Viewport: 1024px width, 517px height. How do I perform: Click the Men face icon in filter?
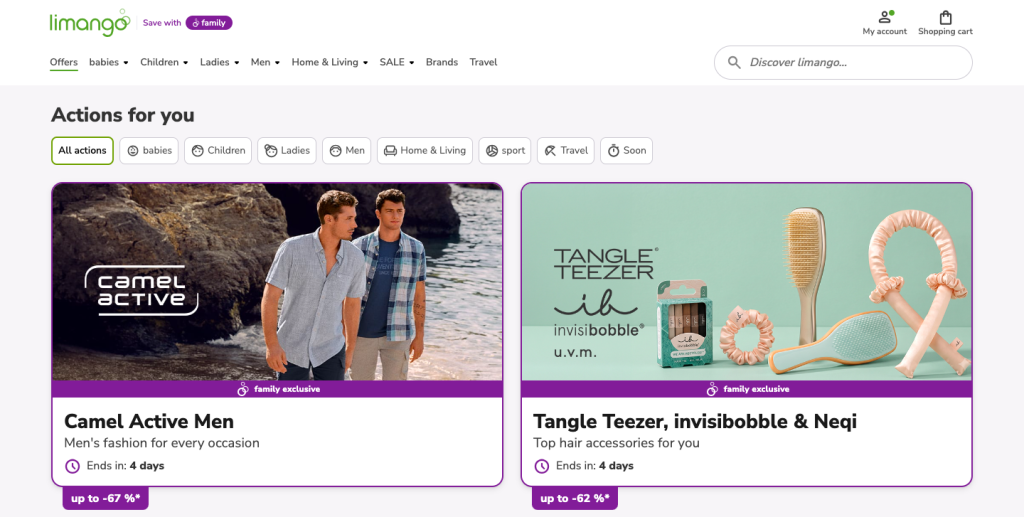(336, 151)
